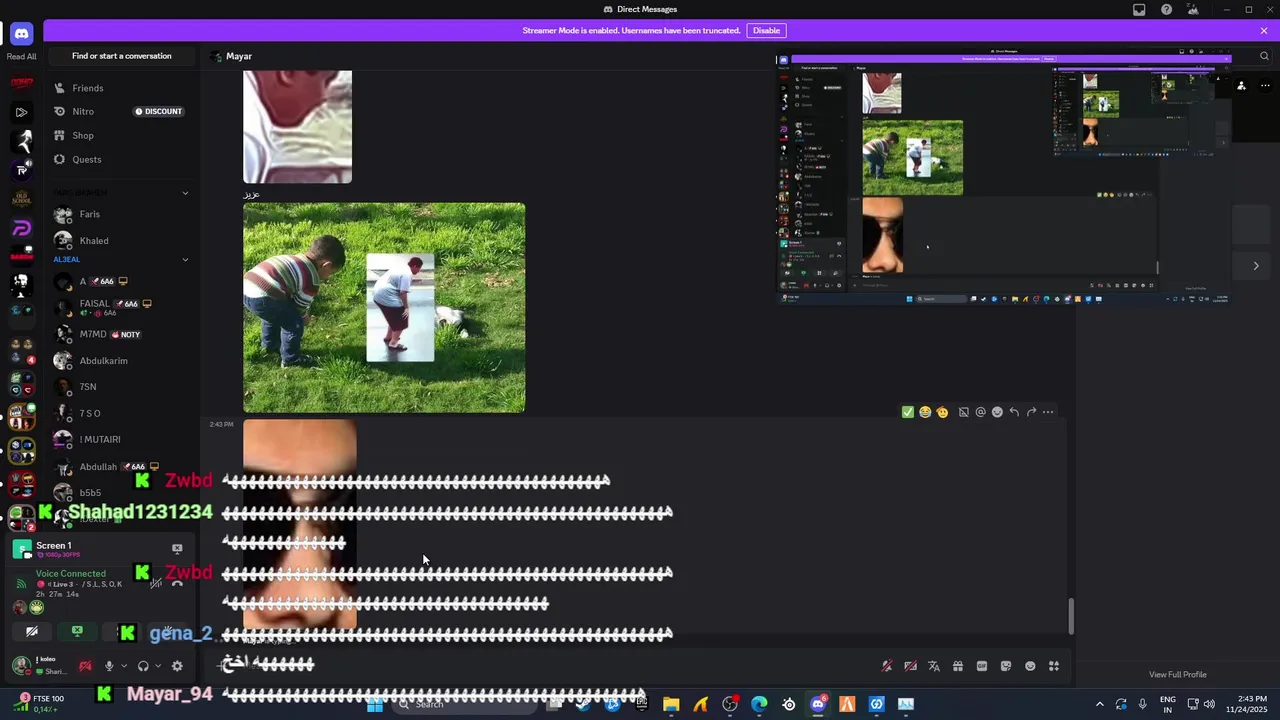This screenshot has height=720, width=1280.
Task: Stop streaming Screen 1
Action: 177,548
